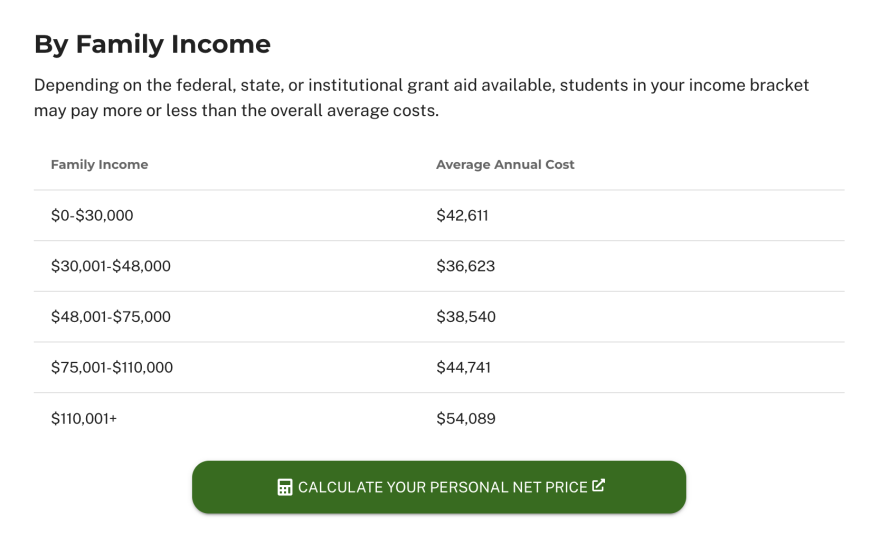Screen dimensions: 880x542
Task: Click the Average Annual Cost column header
Action: point(505,165)
